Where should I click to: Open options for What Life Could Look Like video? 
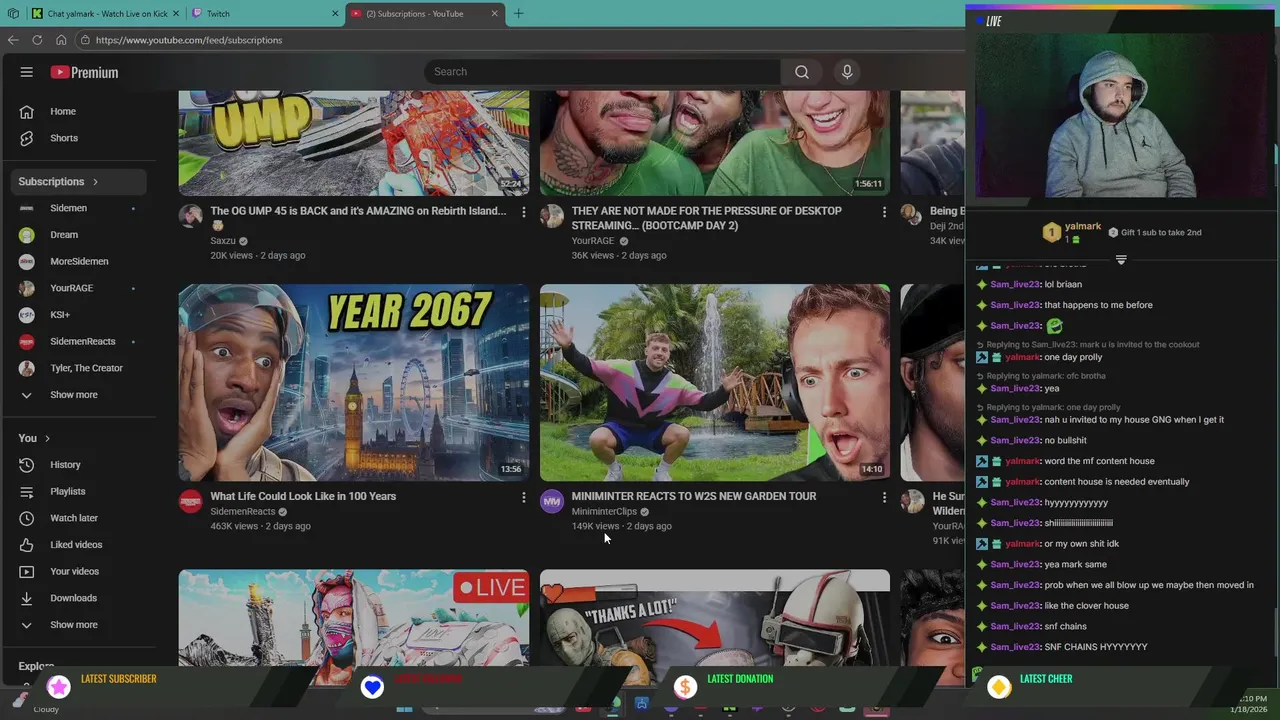pyautogui.click(x=523, y=497)
